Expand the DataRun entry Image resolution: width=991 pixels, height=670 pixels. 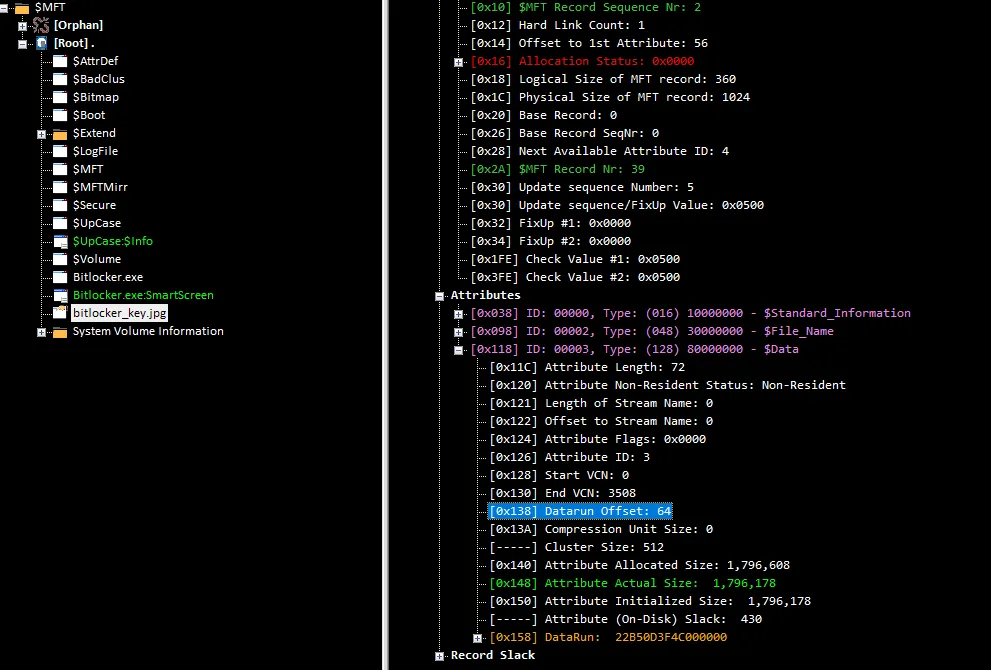477,638
